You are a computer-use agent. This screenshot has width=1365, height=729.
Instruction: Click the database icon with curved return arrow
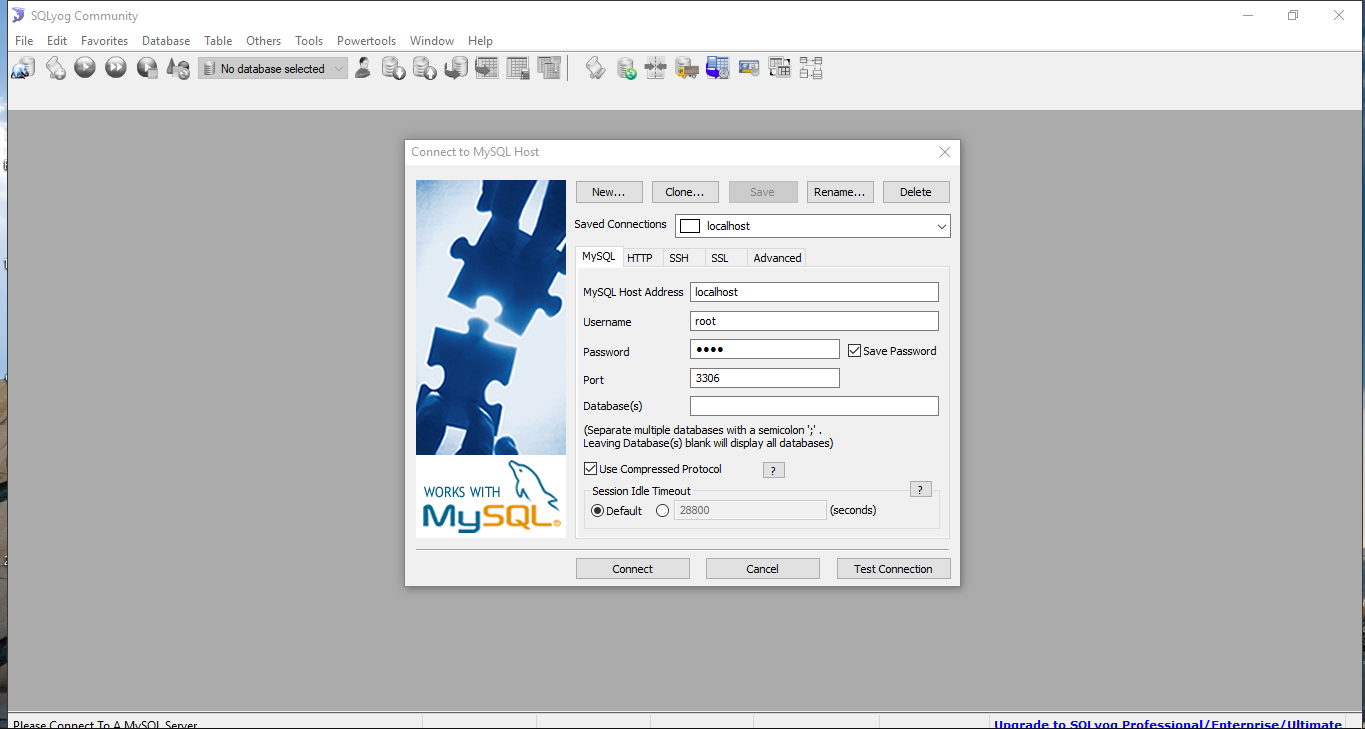coord(456,68)
